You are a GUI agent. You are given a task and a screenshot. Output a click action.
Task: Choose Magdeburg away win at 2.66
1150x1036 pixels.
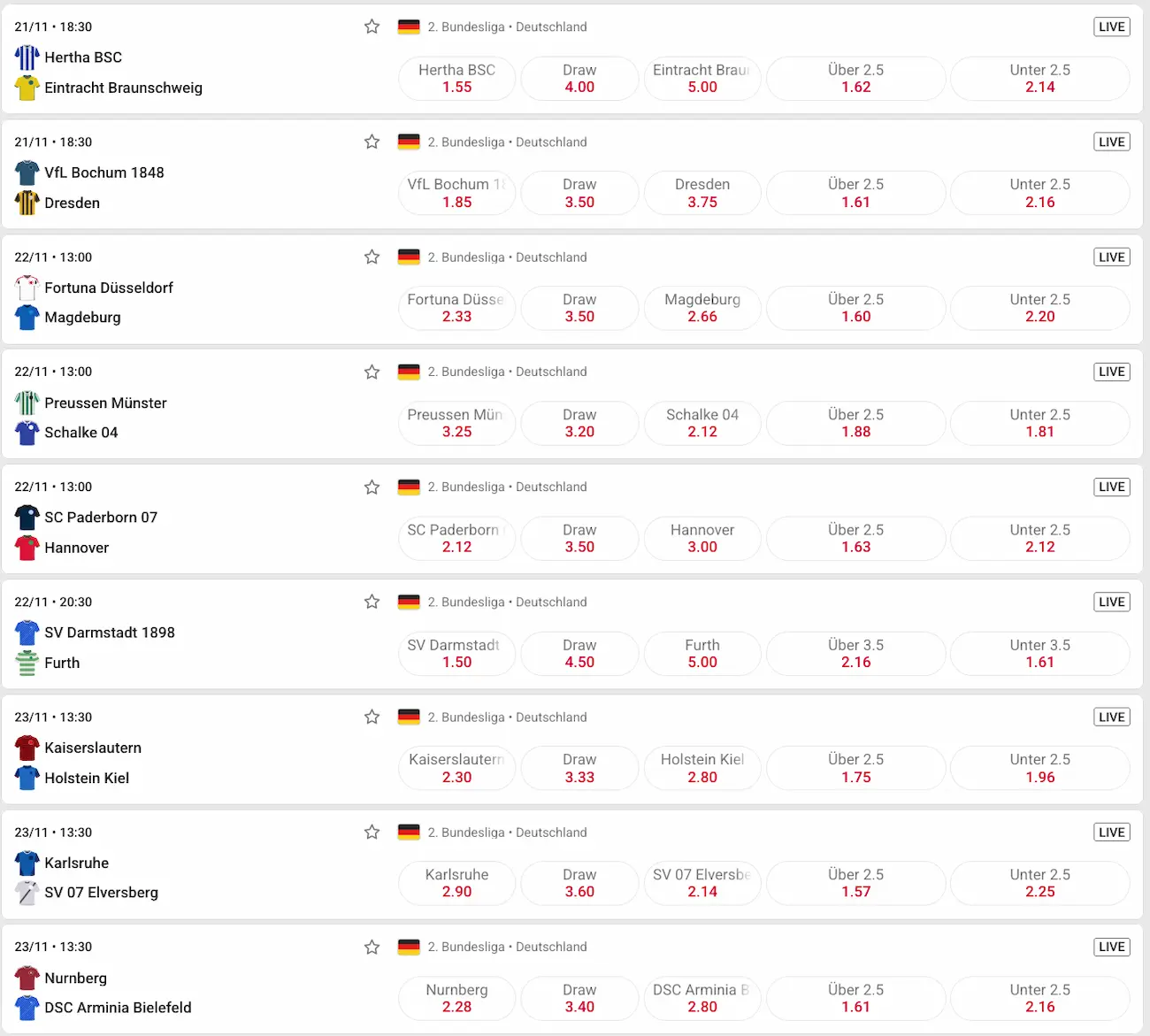[x=702, y=308]
